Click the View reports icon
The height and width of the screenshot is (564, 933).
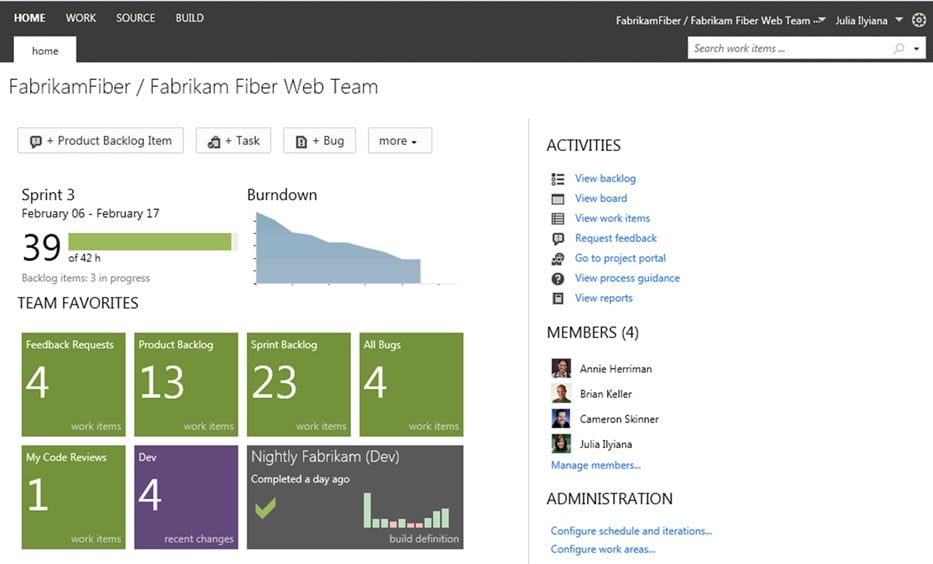point(558,299)
